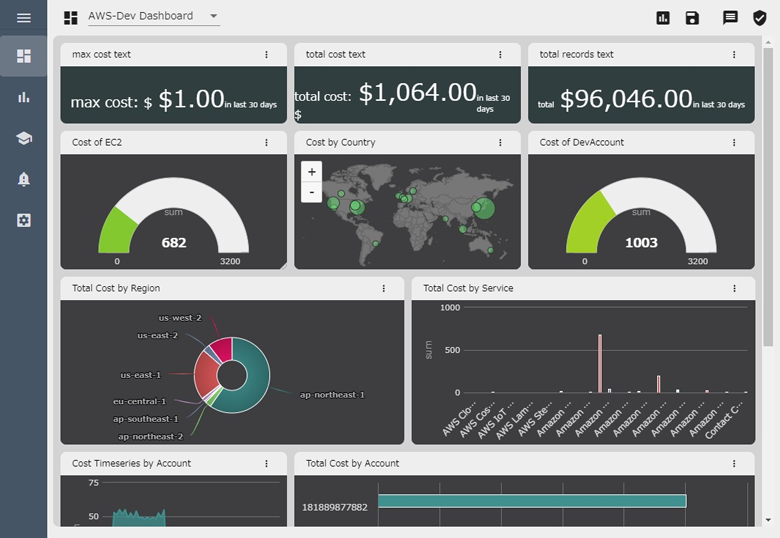Expand the AWS-Dev Dashboard dropdown
Image resolution: width=780 pixels, height=538 pixels.
pyautogui.click(x=213, y=16)
